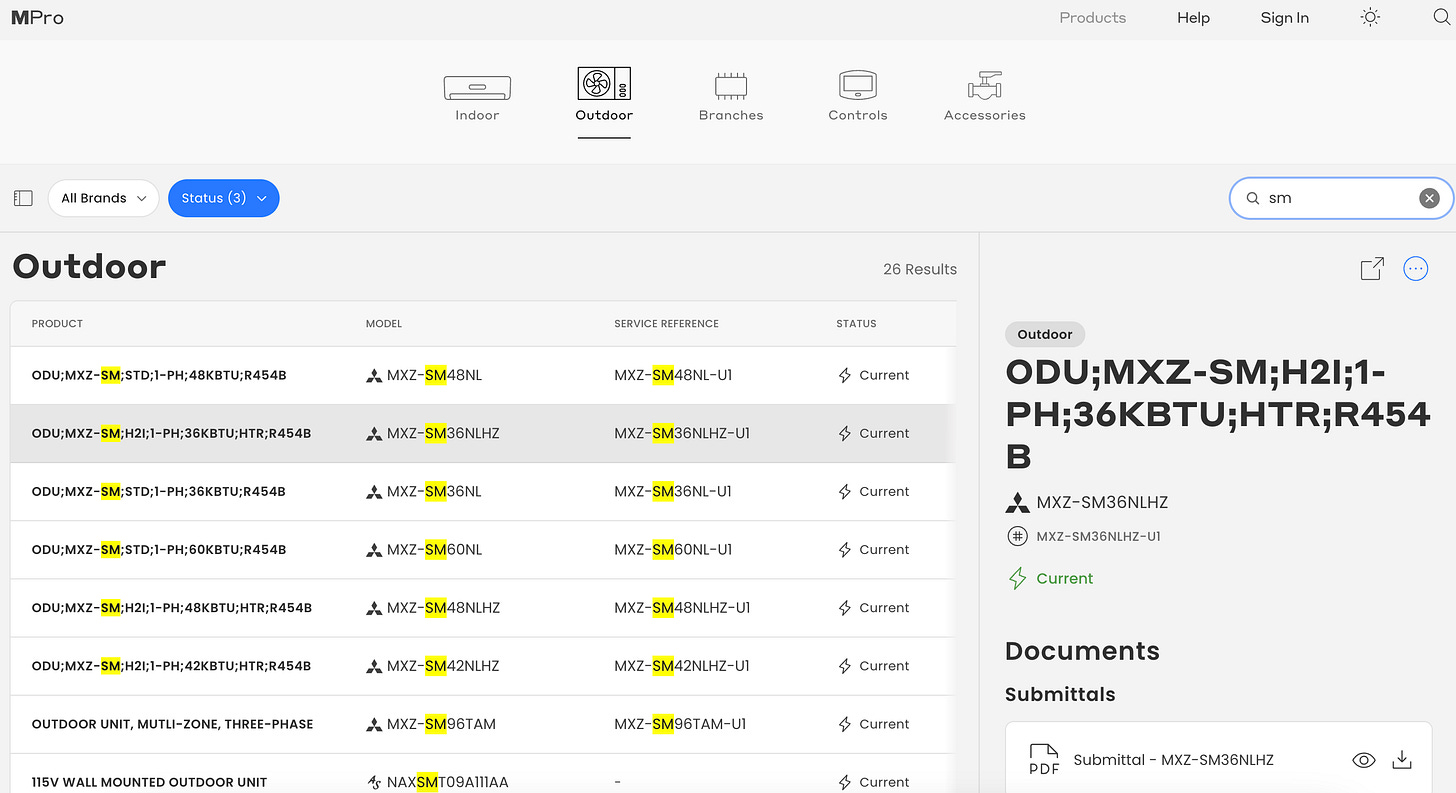Click the green Current status icon in details
Image resolution: width=1456 pixels, height=793 pixels.
[1018, 578]
